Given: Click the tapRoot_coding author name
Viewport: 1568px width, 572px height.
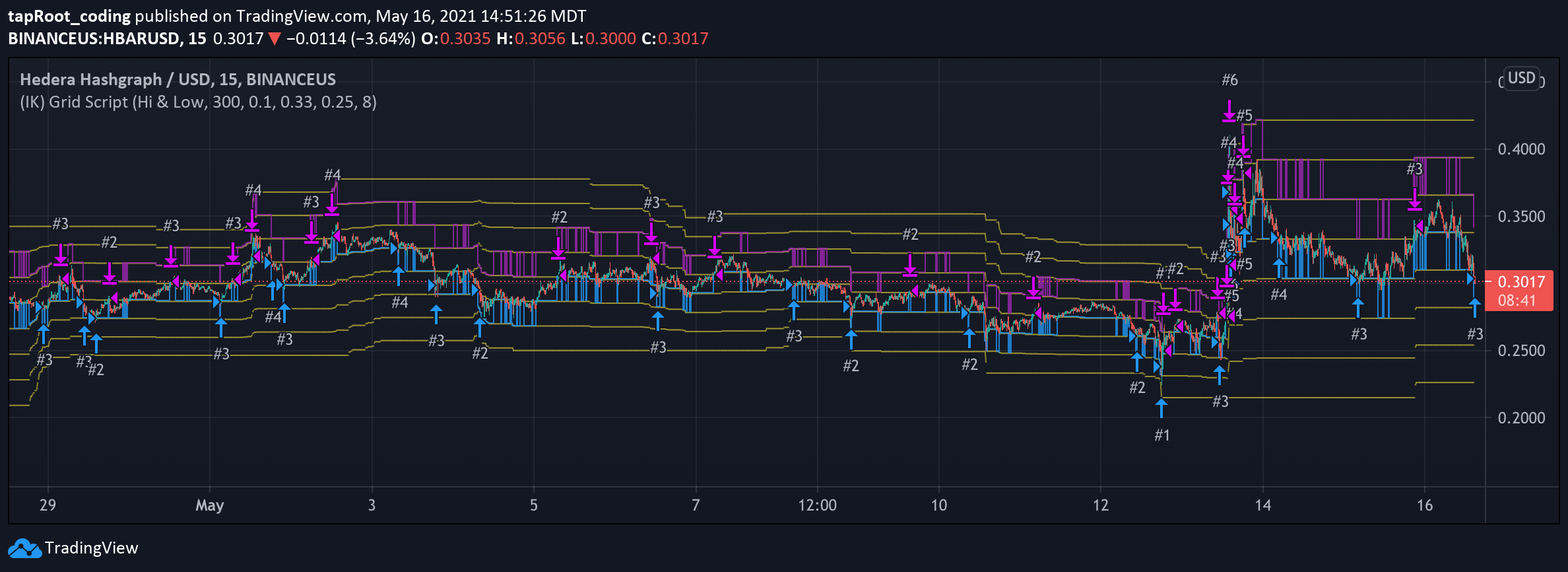Looking at the screenshot, I should click(x=69, y=17).
